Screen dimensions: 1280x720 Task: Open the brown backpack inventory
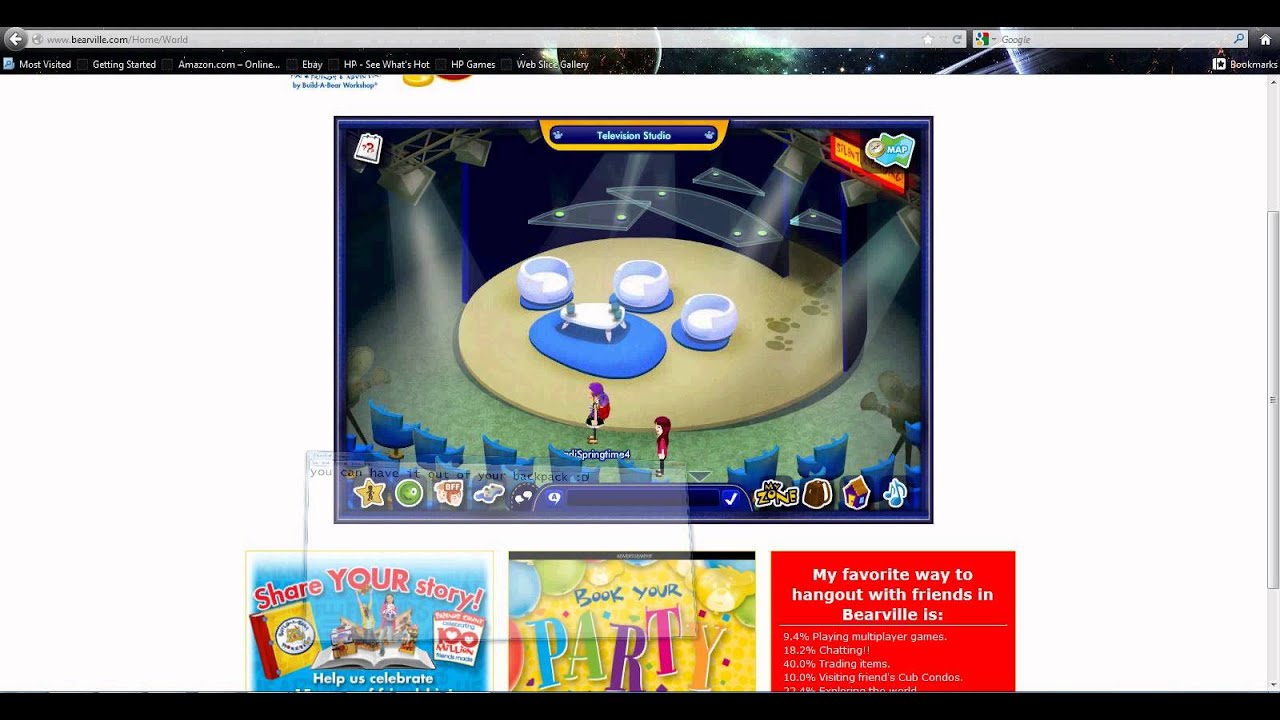pyautogui.click(x=817, y=493)
